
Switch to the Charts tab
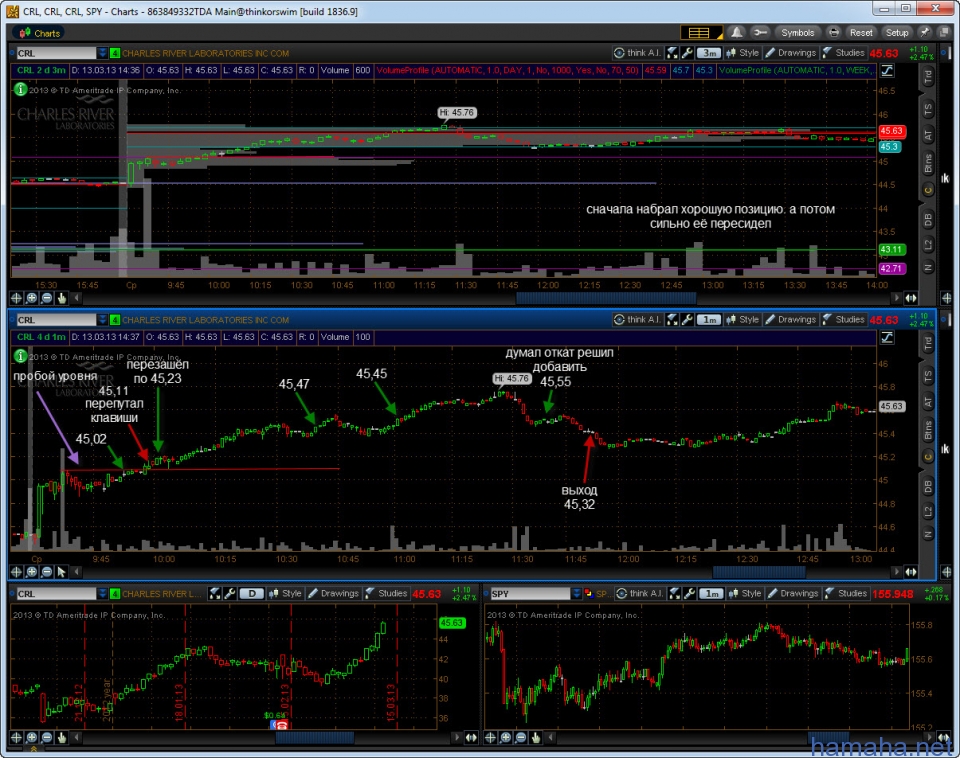40,33
